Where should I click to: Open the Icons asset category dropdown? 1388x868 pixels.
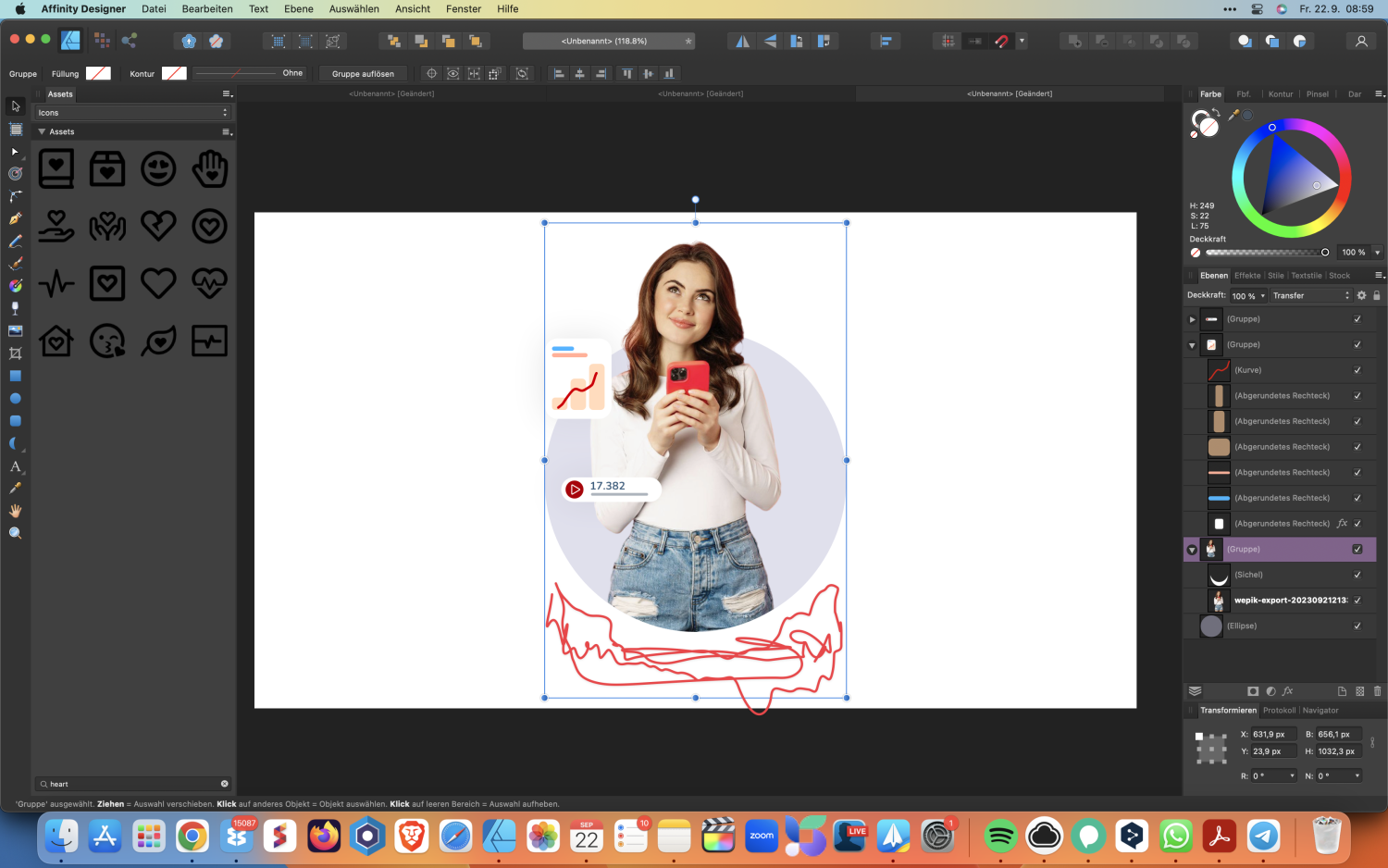click(132, 113)
